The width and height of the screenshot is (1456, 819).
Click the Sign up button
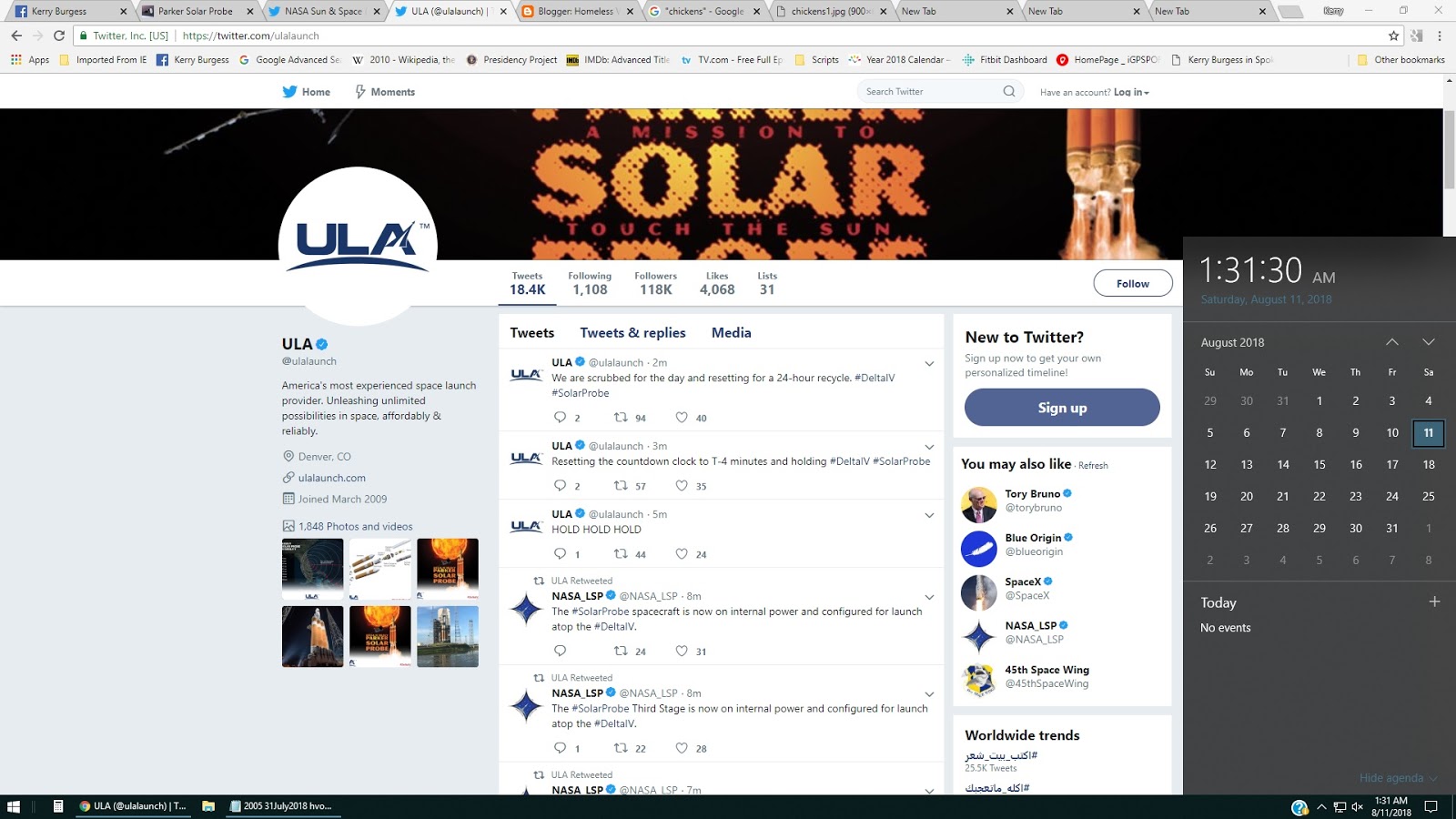click(x=1062, y=408)
